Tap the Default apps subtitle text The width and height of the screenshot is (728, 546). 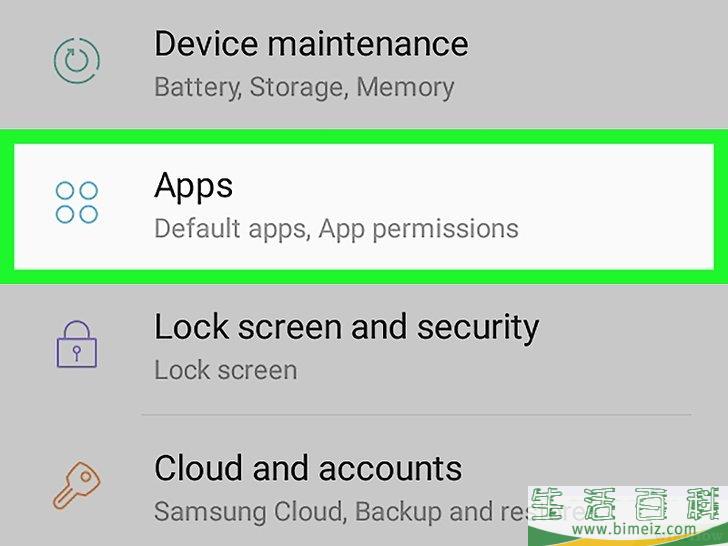tap(233, 229)
